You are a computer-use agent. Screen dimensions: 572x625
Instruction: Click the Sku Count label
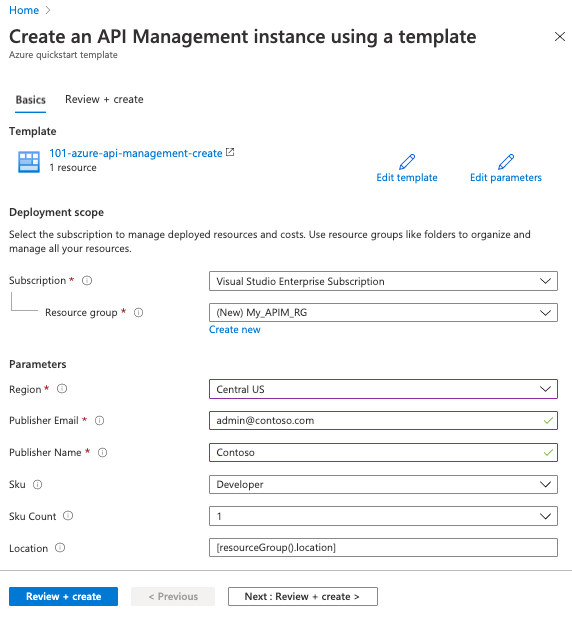click(33, 516)
